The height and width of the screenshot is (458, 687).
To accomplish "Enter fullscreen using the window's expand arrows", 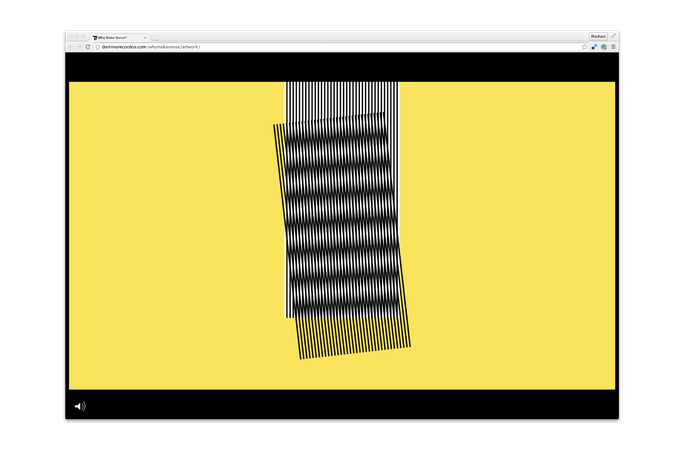I will (613, 36).
